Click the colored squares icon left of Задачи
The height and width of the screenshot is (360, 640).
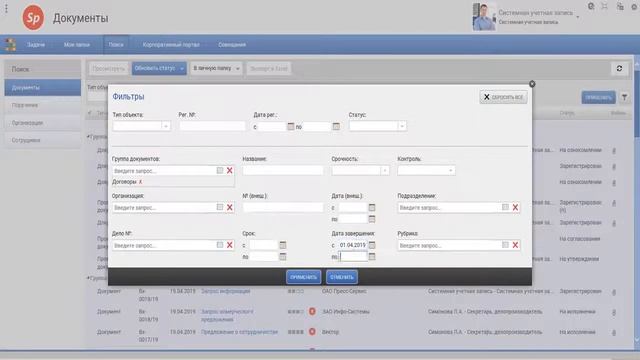[10, 44]
